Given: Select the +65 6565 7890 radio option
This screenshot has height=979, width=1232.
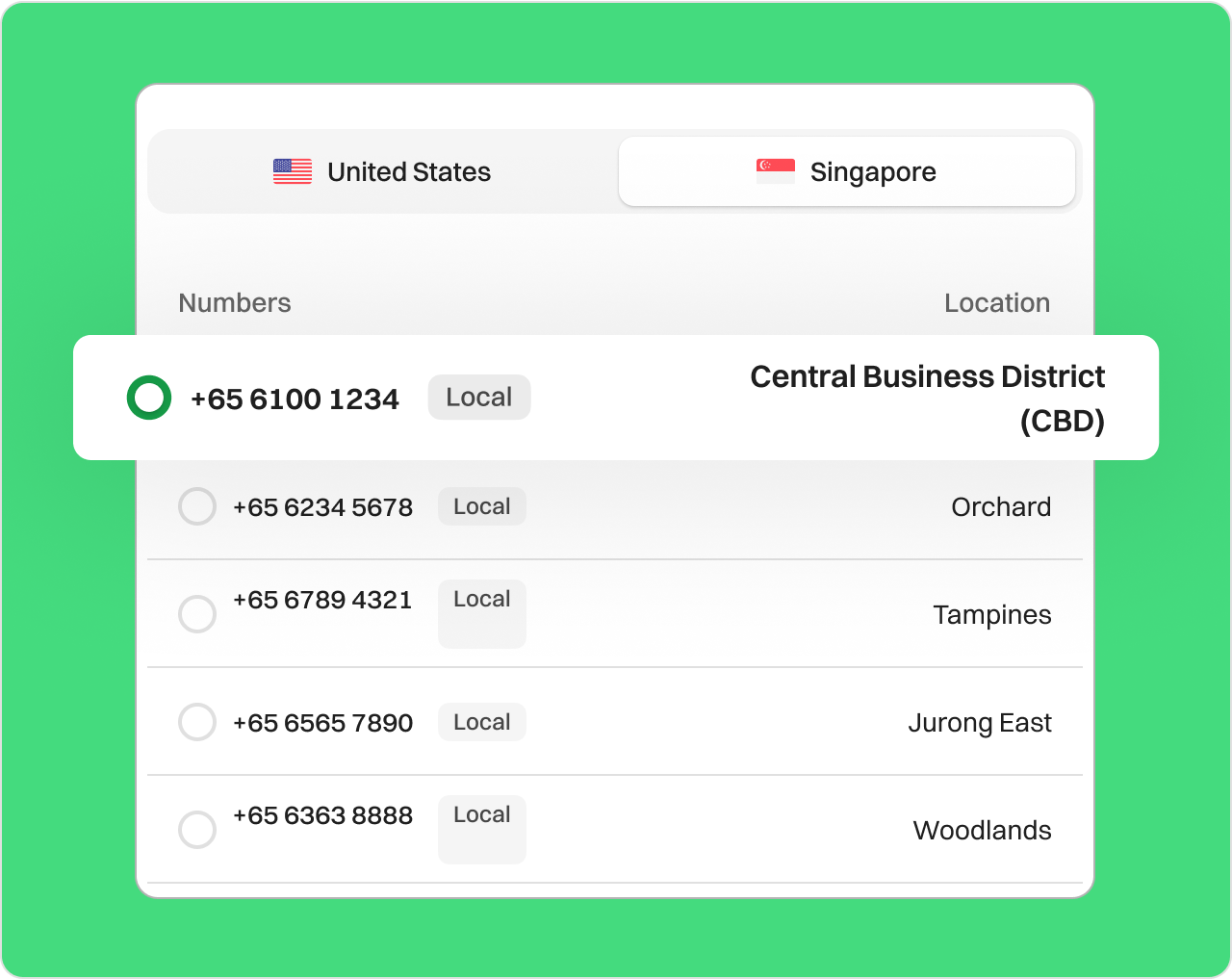Looking at the screenshot, I should point(197,722).
